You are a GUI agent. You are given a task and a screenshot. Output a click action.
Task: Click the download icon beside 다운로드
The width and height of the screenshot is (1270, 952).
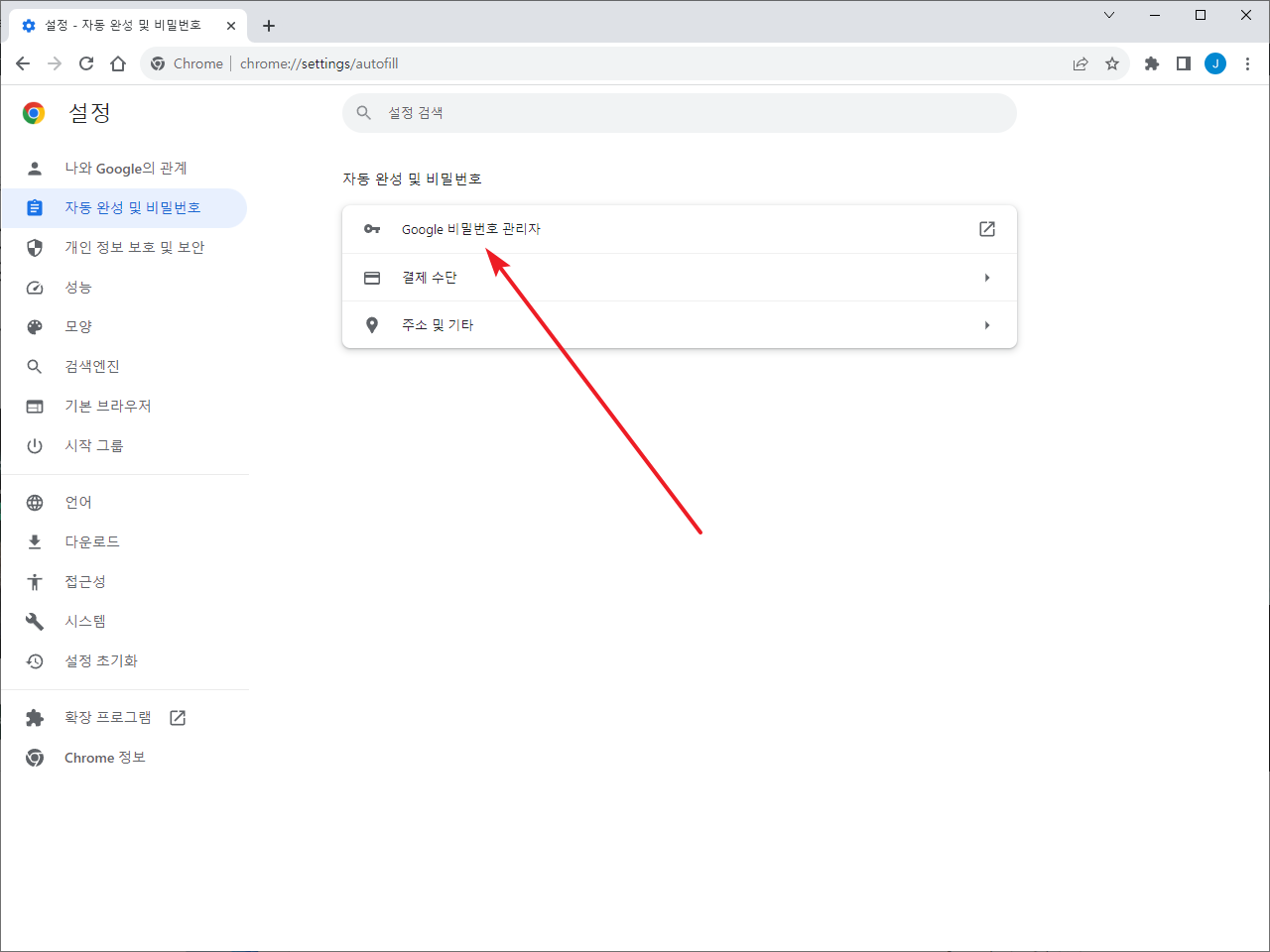[35, 542]
